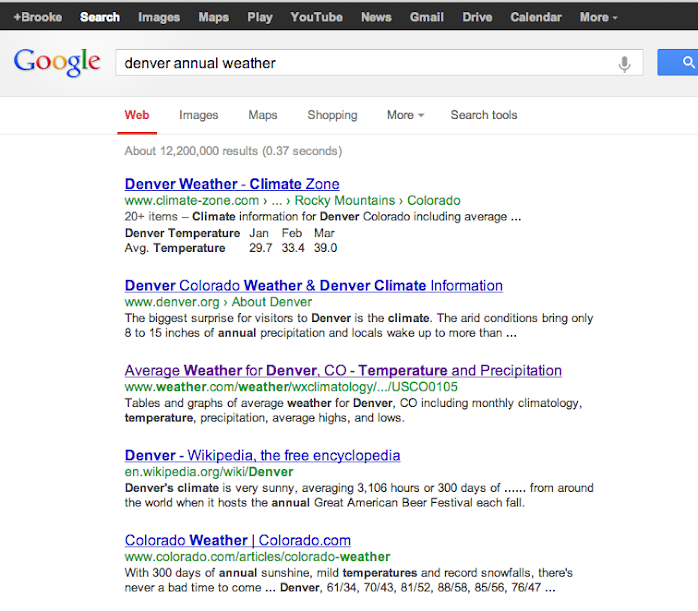Click the www.denver.org URL
The width and height of the screenshot is (698, 611).
click(172, 302)
